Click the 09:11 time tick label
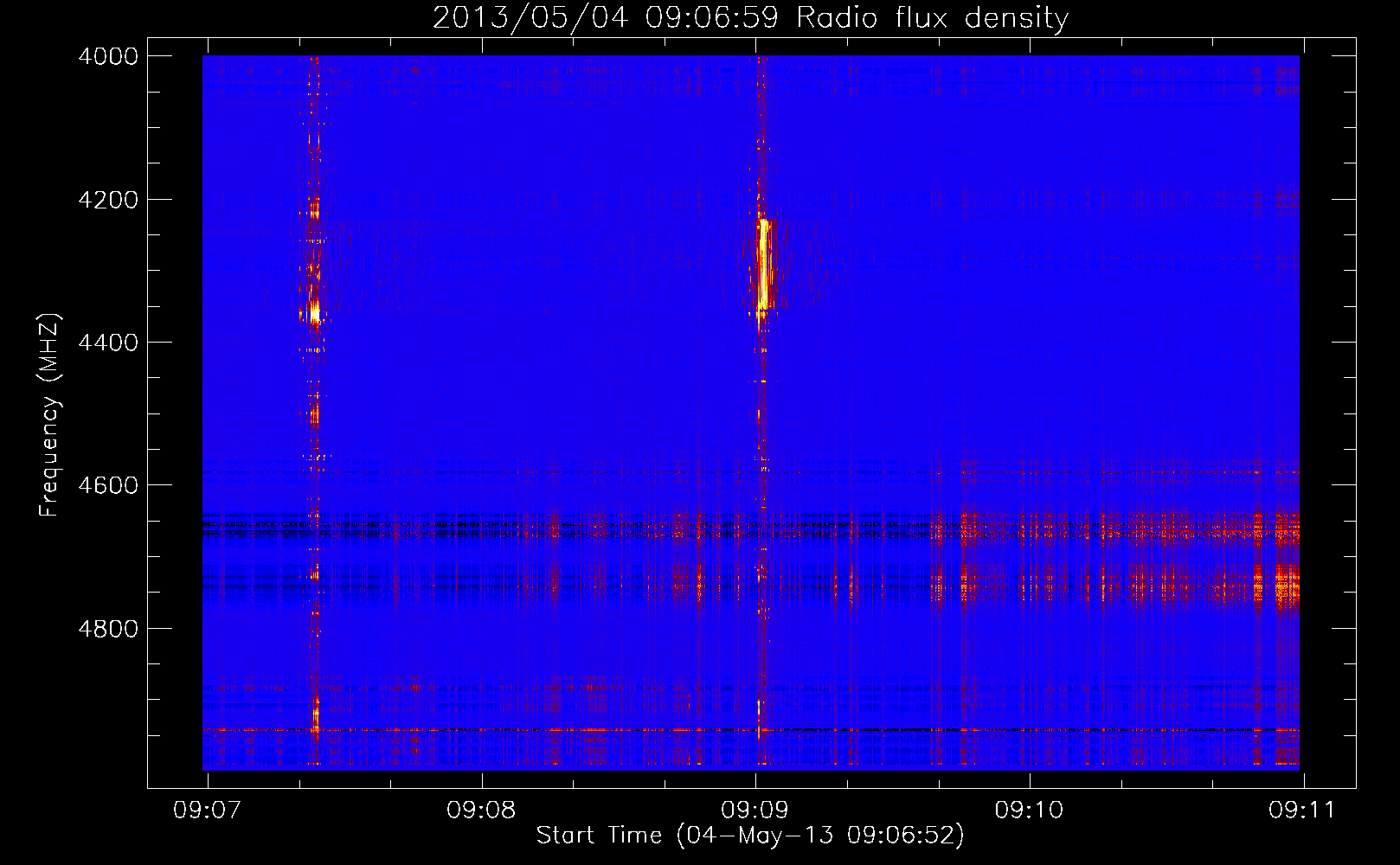 pyautogui.click(x=1302, y=811)
